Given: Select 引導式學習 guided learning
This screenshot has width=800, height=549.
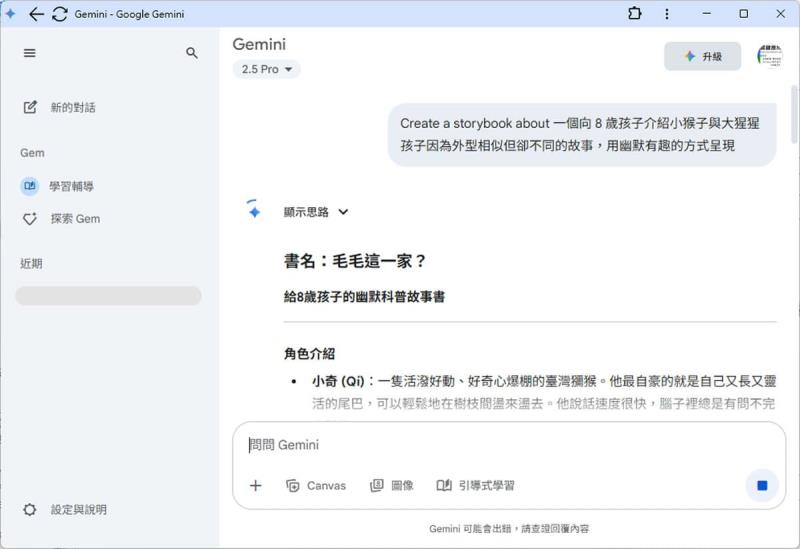Looking at the screenshot, I should click(x=476, y=486).
